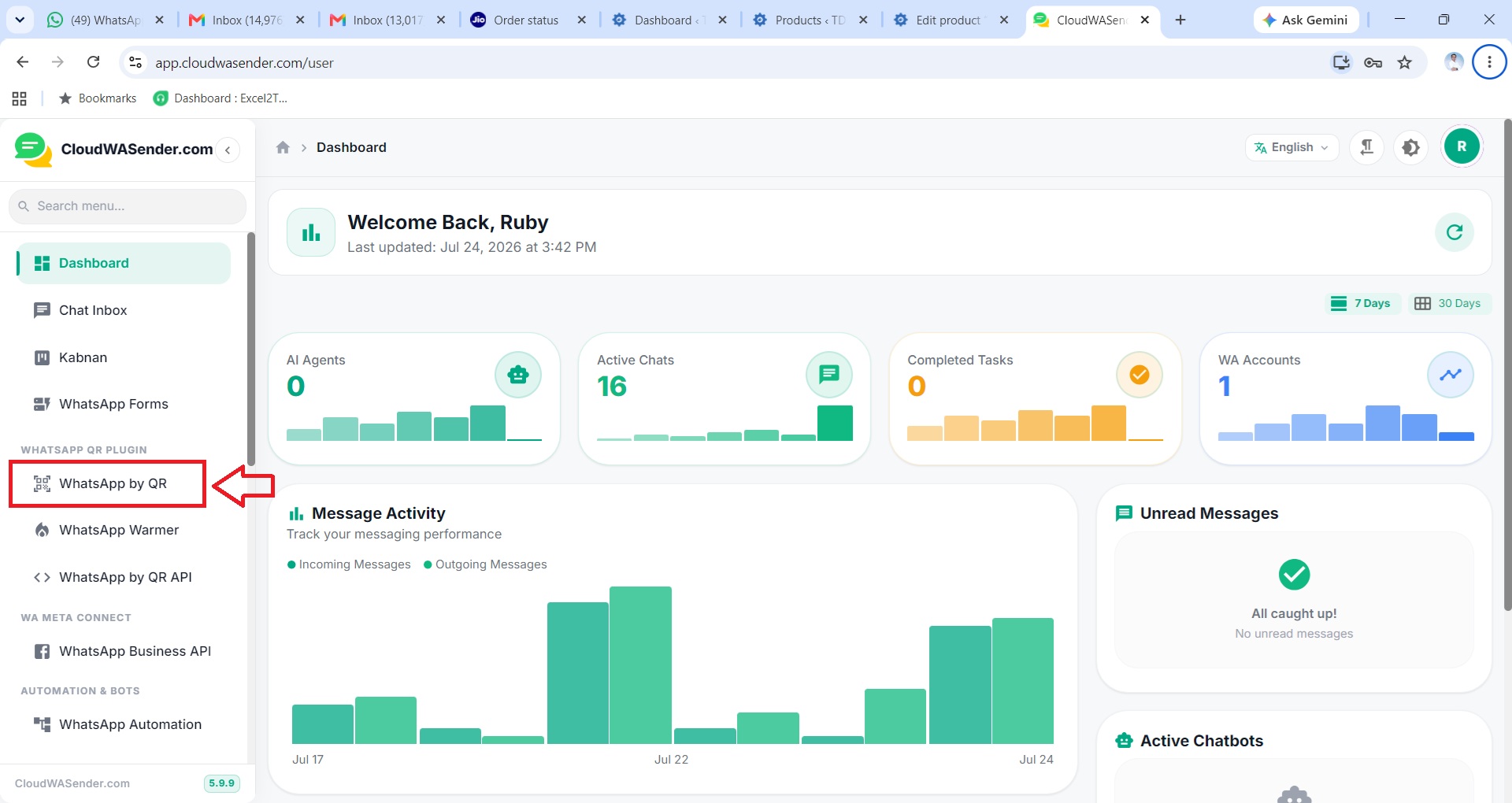Screen dimensions: 1512x803
Task: Open the Bookmarks folder in the bar
Action: coord(98,98)
